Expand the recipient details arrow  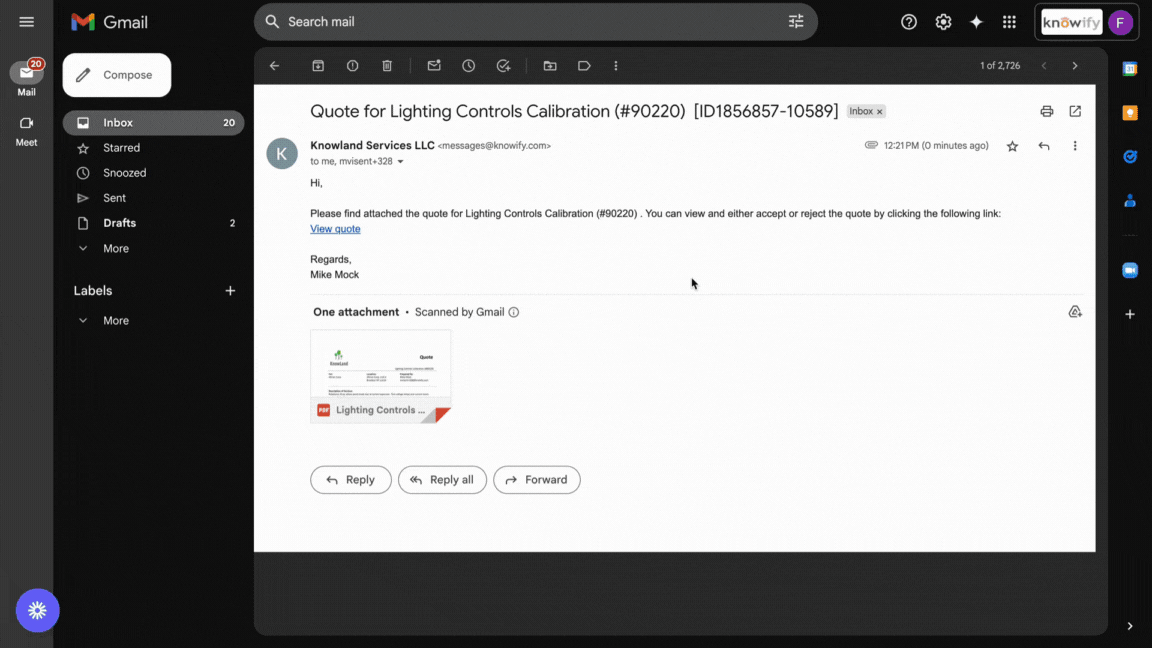(401, 162)
